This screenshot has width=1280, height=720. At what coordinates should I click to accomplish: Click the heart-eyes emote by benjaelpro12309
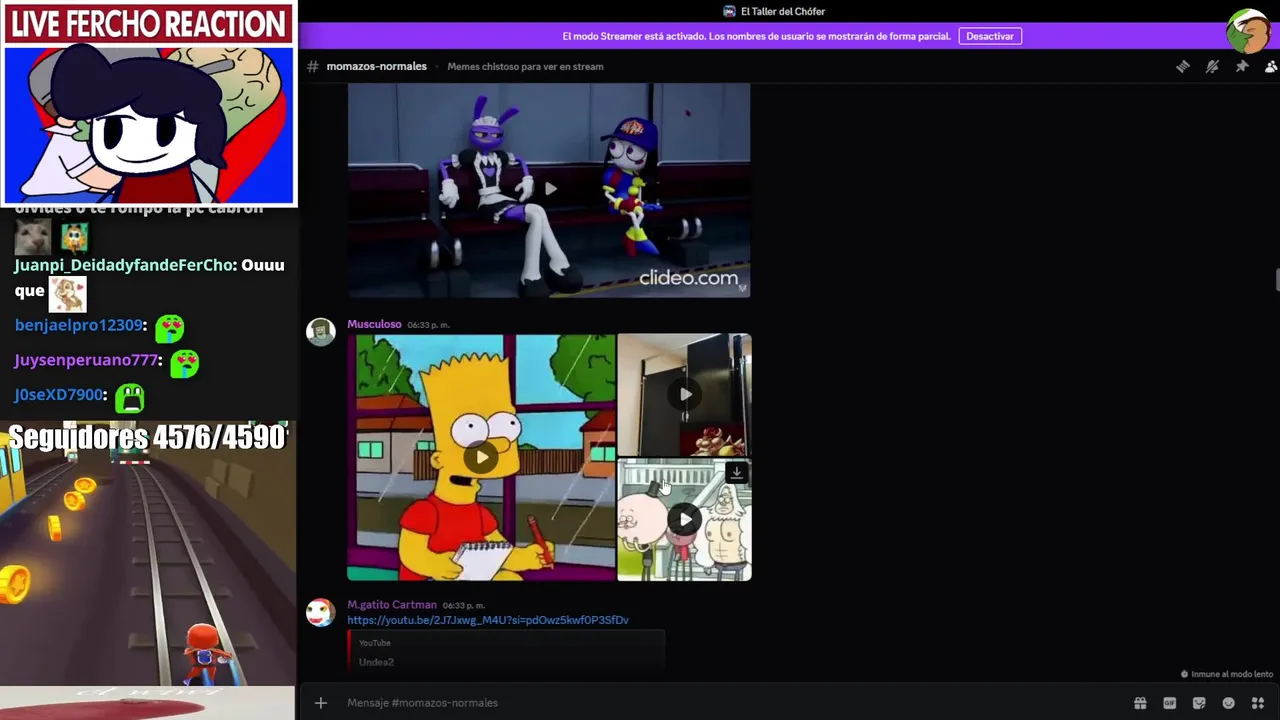tap(169, 327)
